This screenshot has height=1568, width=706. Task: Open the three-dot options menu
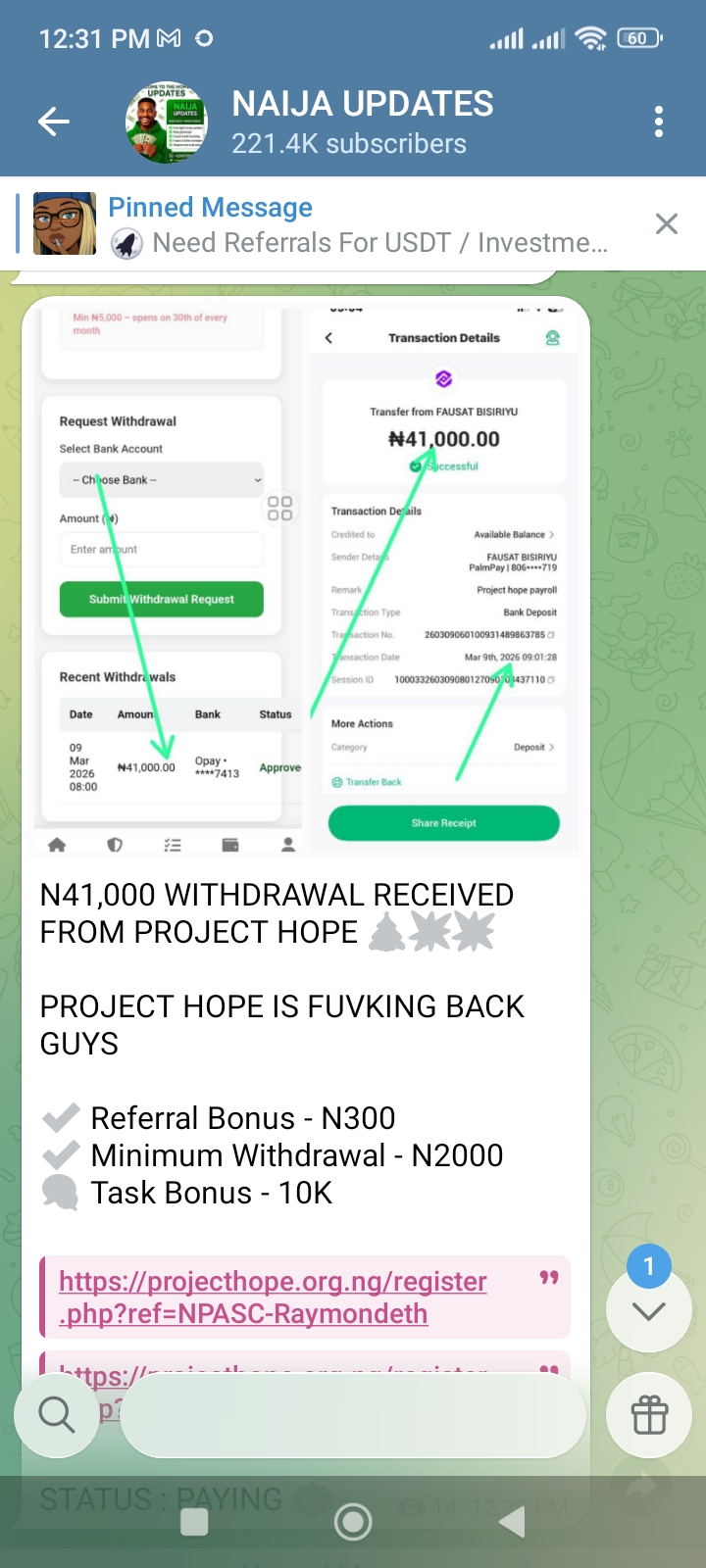(659, 122)
